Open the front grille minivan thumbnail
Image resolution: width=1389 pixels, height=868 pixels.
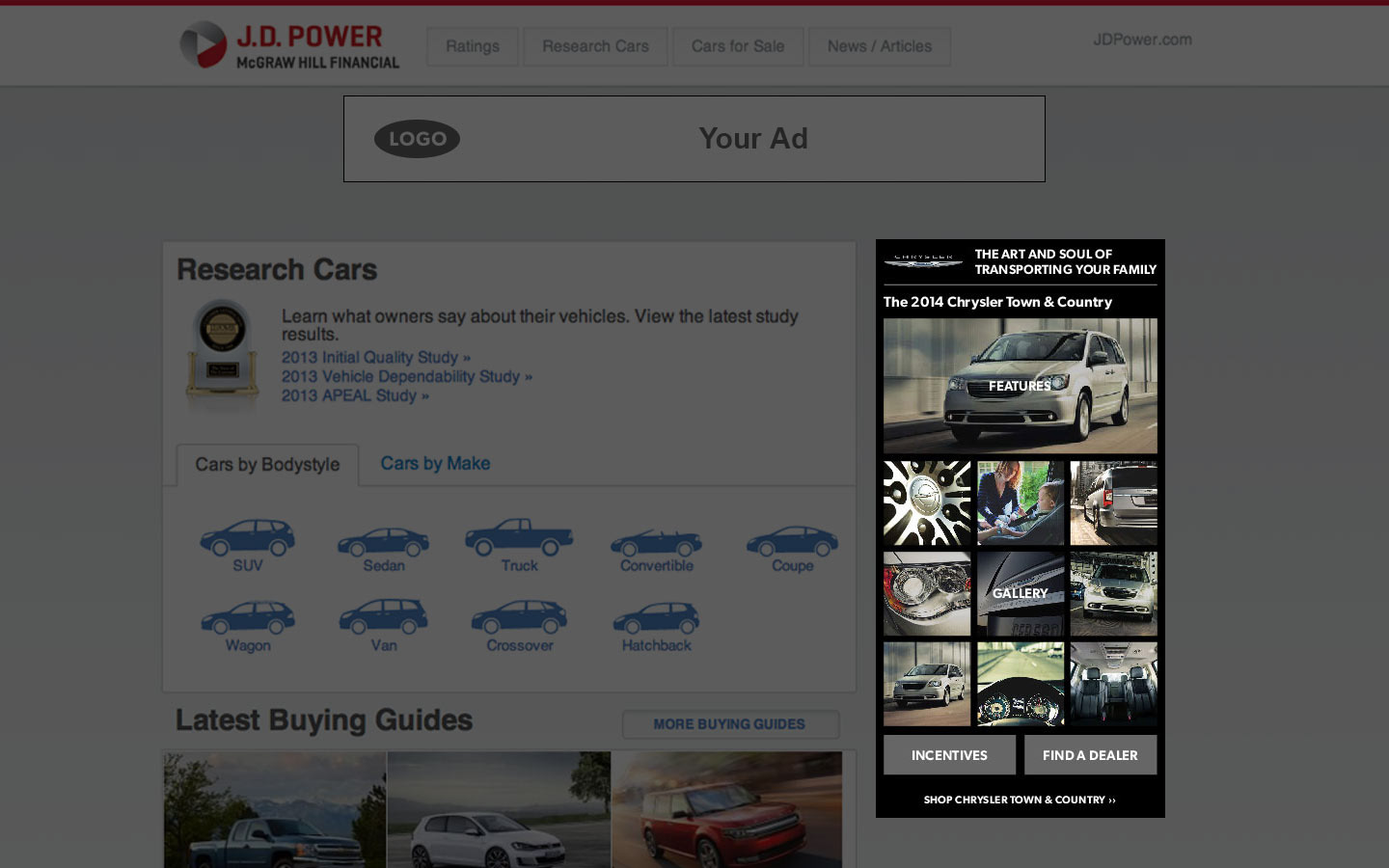(1113, 593)
